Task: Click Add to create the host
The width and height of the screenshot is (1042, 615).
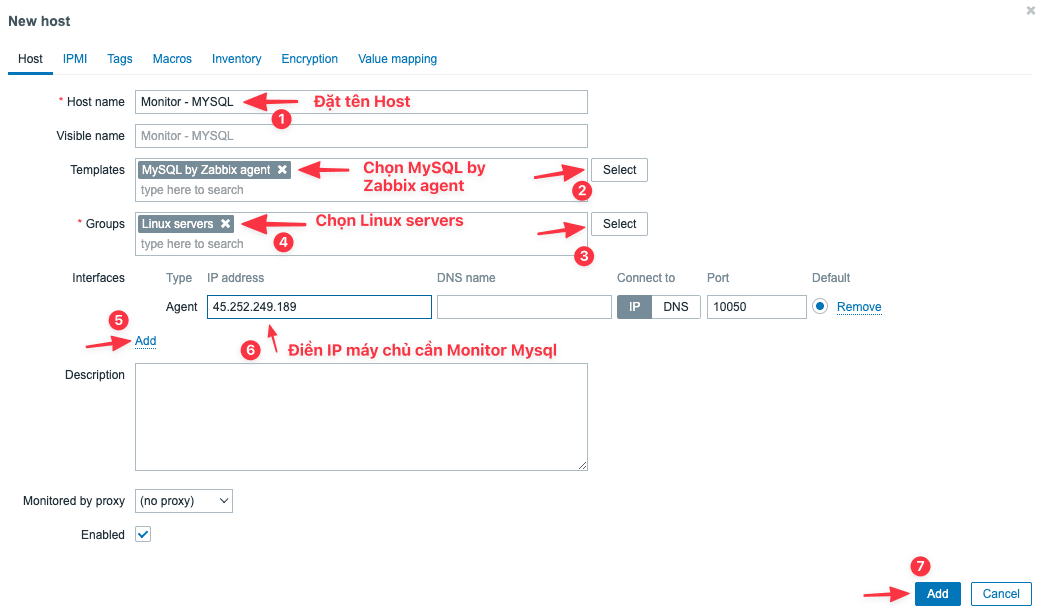Action: click(937, 593)
